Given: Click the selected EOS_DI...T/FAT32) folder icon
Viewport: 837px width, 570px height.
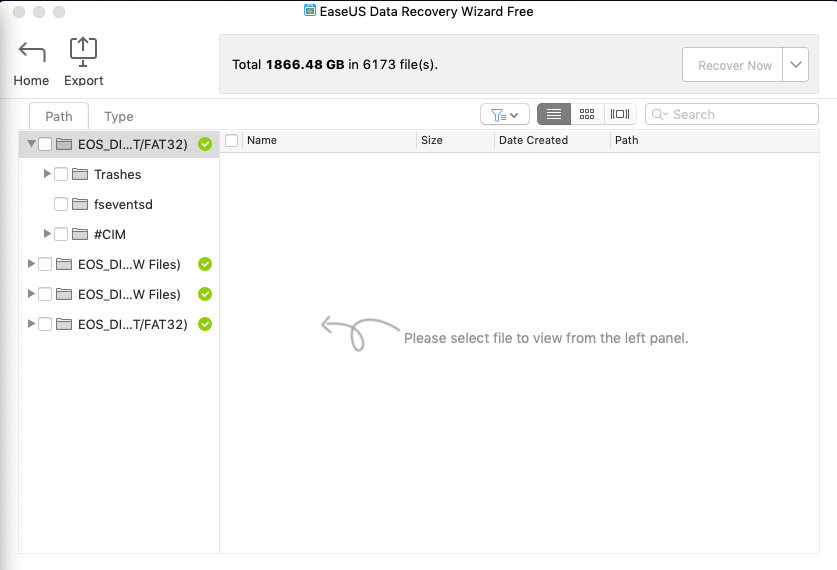Looking at the screenshot, I should [64, 144].
